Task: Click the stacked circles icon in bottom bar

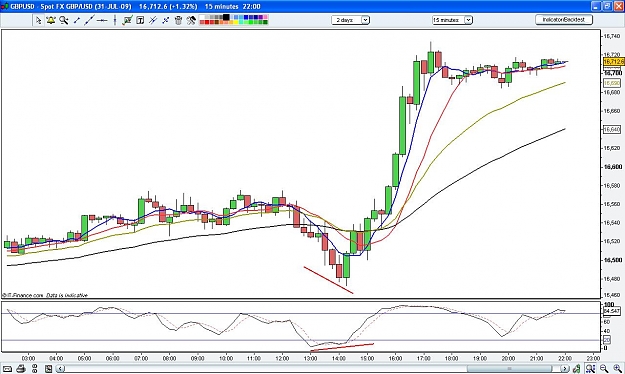Action: click(x=35, y=369)
